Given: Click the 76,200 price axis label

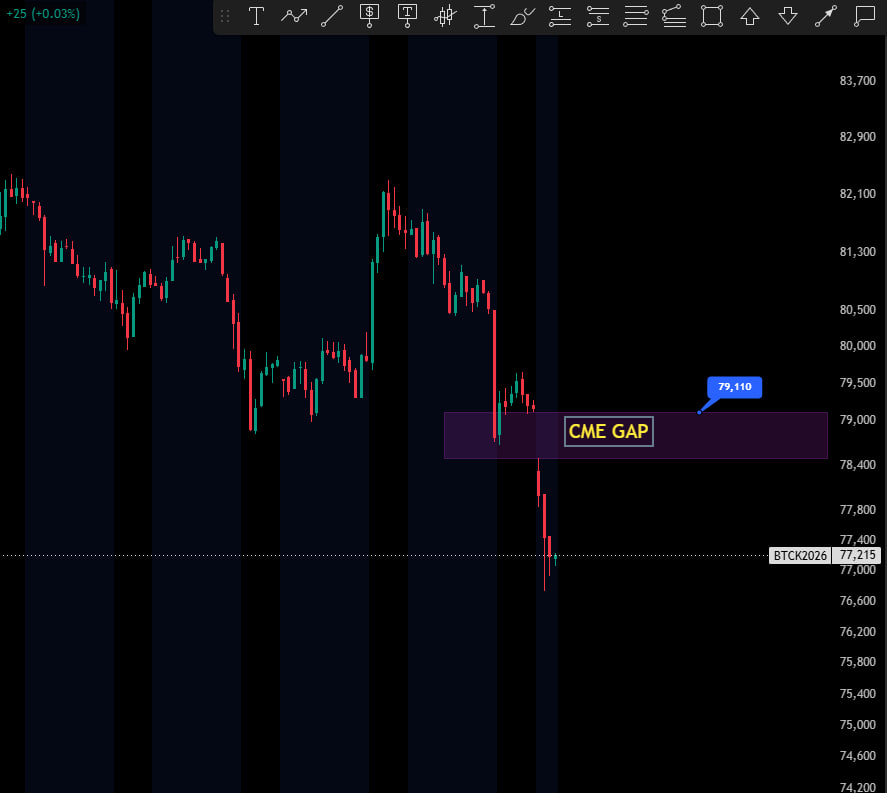Looking at the screenshot, I should pyautogui.click(x=857, y=632).
